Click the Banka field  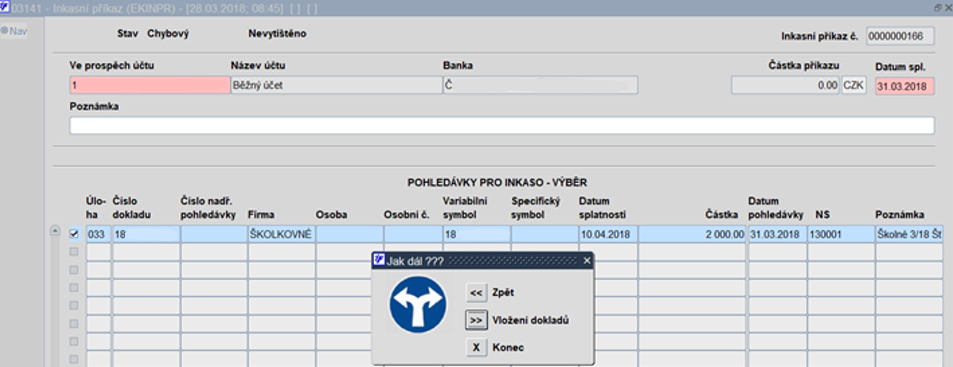[540, 85]
